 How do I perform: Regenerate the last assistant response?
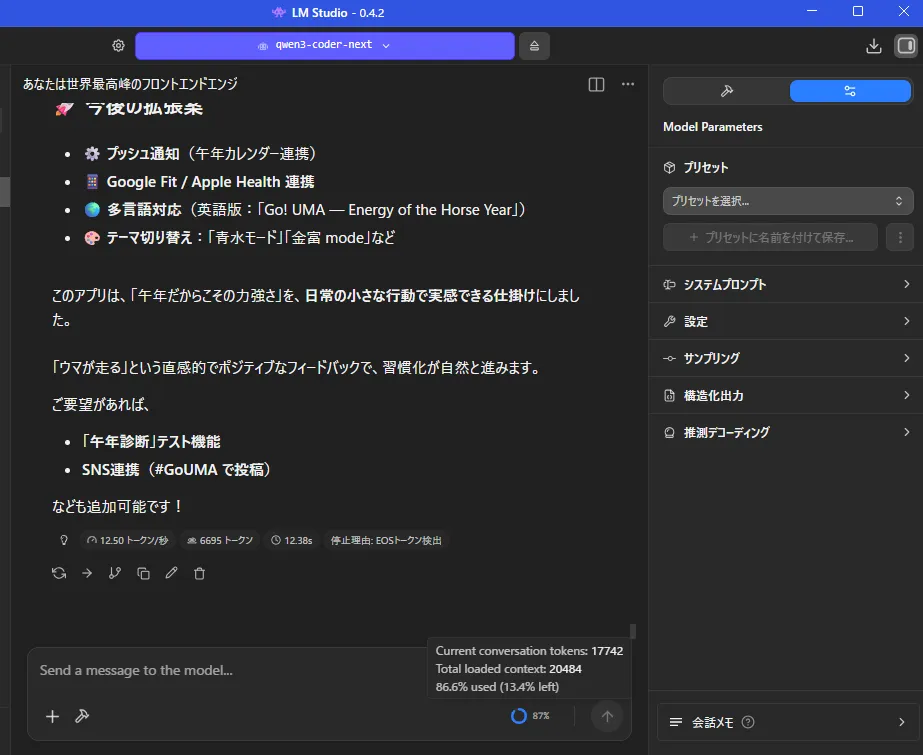coord(59,573)
